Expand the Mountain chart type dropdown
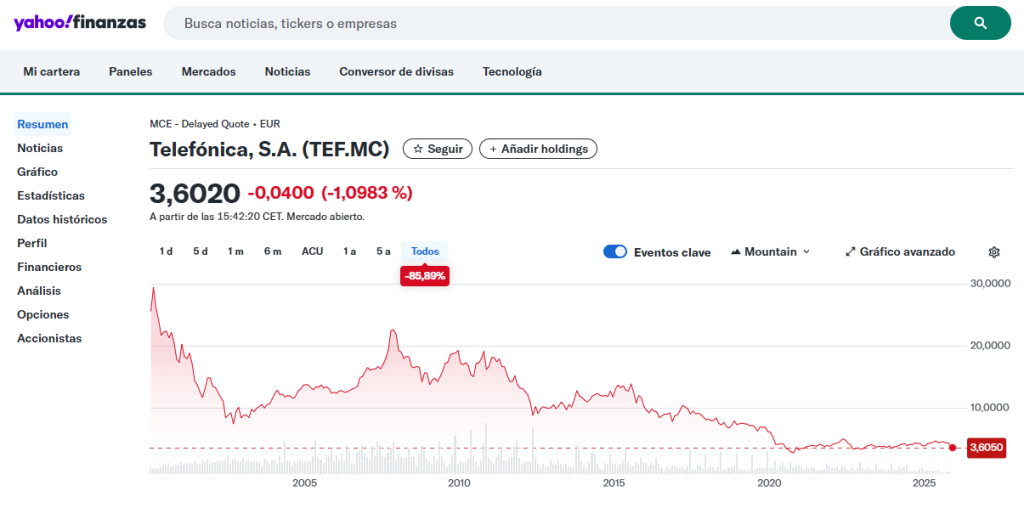The image size is (1024, 508). click(770, 252)
